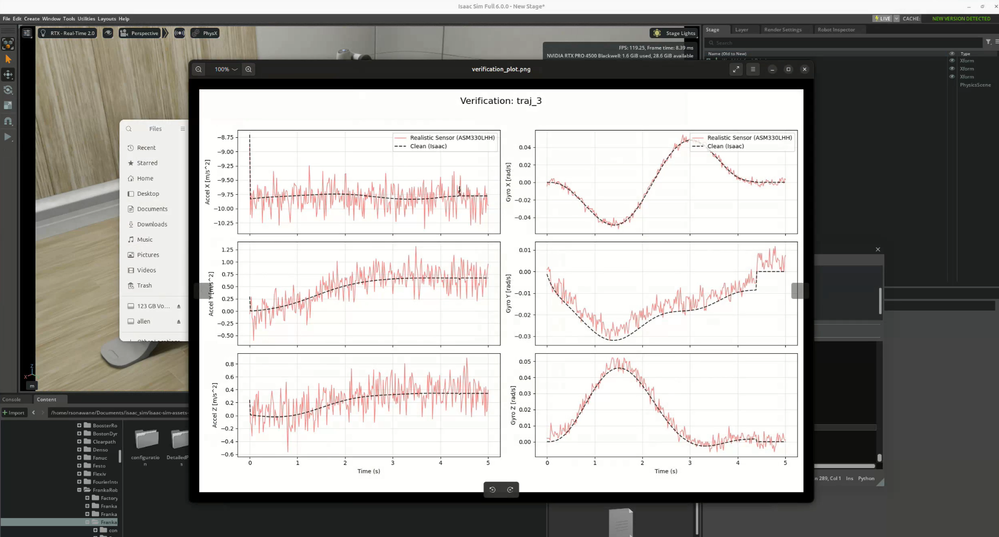This screenshot has height=537, width=999.
Task: Open Recent in Files sidebar
Action: pyautogui.click(x=153, y=148)
